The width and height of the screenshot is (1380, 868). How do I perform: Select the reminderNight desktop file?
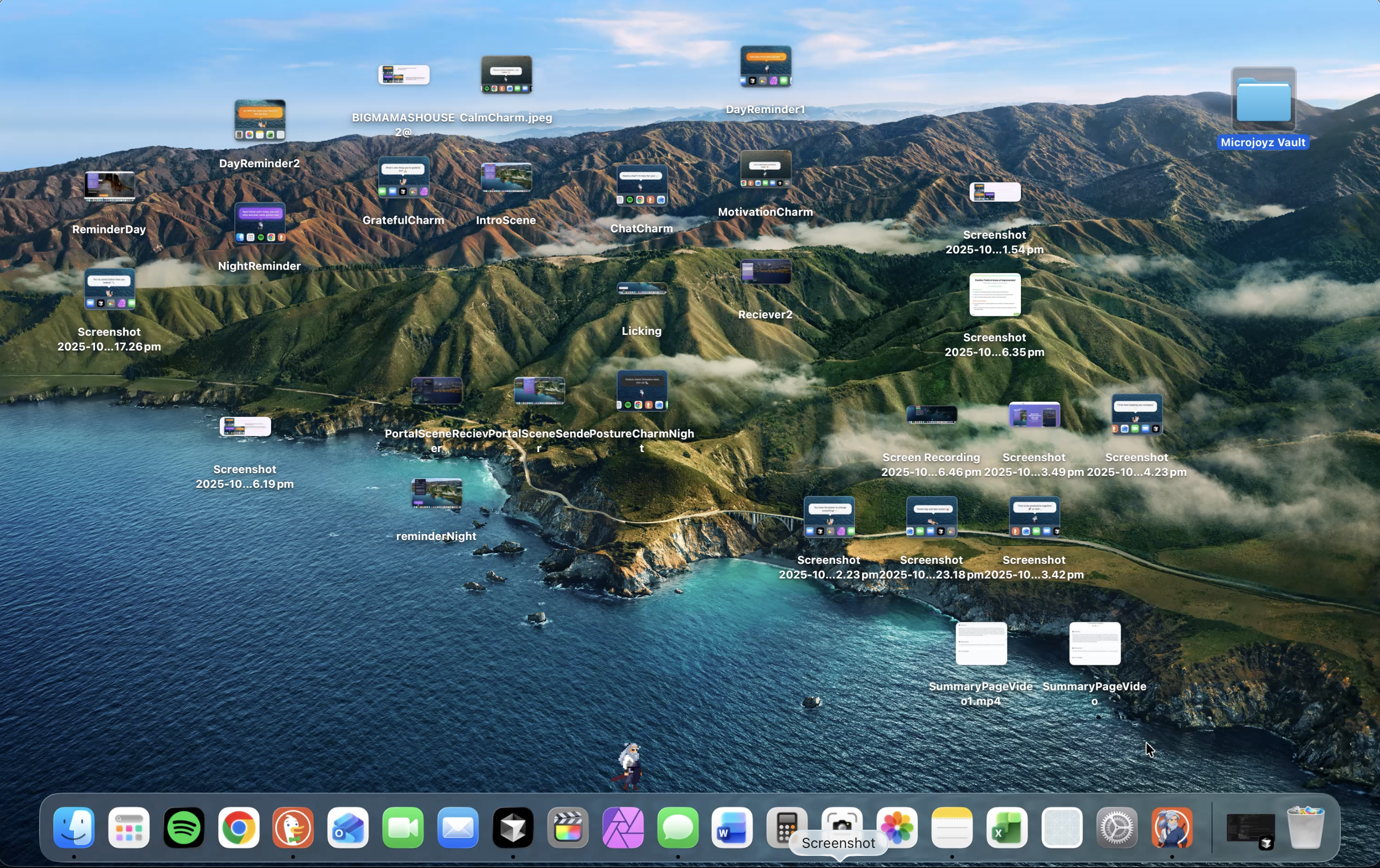[437, 494]
